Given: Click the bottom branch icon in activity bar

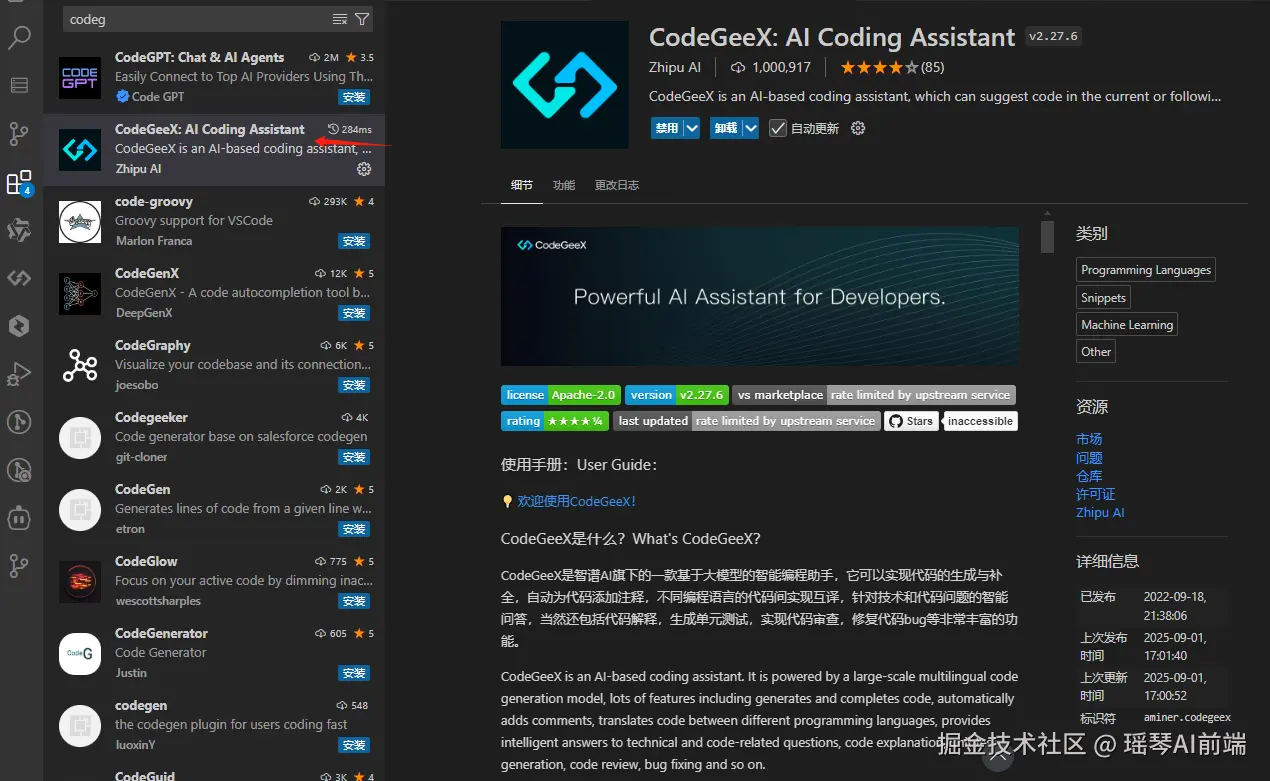Looking at the screenshot, I should [19, 566].
